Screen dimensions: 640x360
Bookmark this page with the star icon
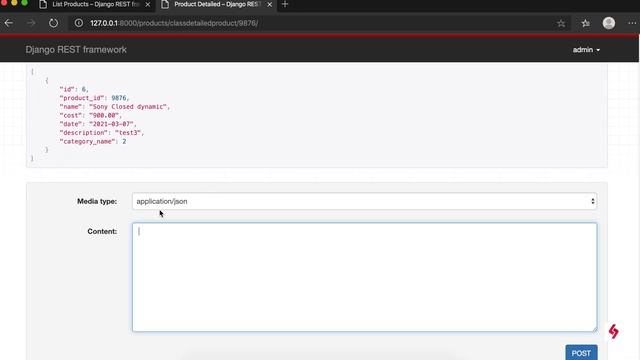point(561,23)
